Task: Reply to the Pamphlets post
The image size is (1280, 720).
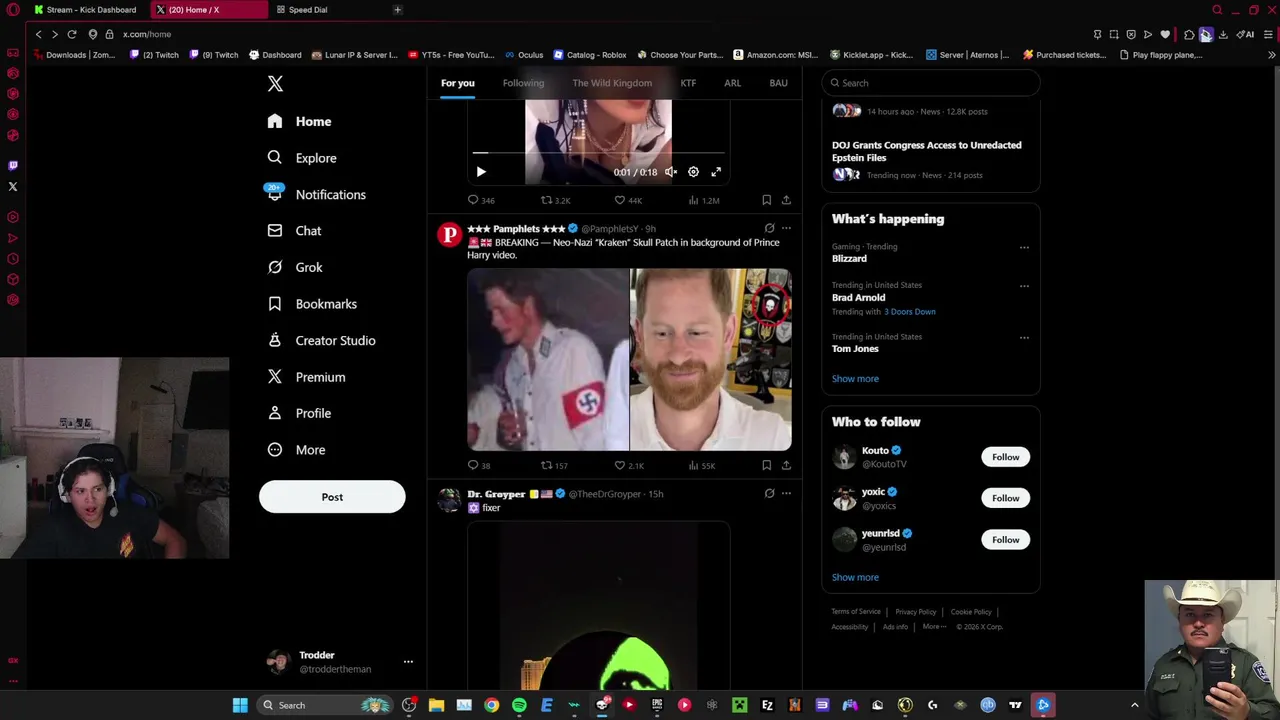Action: (x=479, y=465)
